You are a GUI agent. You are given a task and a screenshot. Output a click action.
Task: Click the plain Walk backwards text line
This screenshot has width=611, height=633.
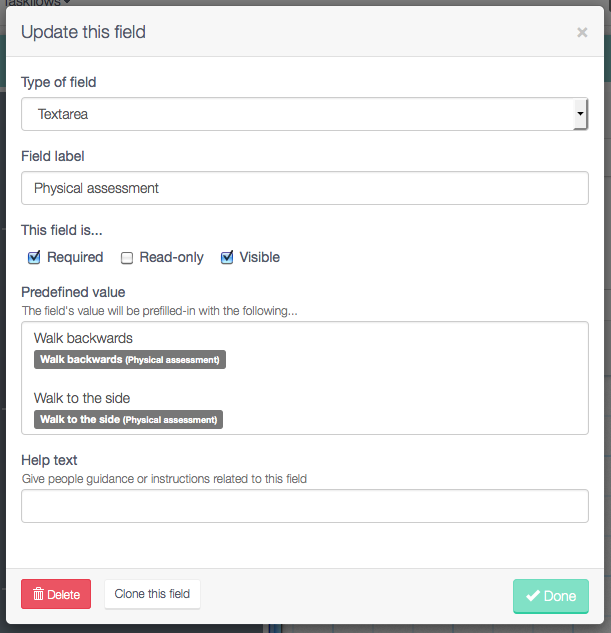[x=83, y=338]
